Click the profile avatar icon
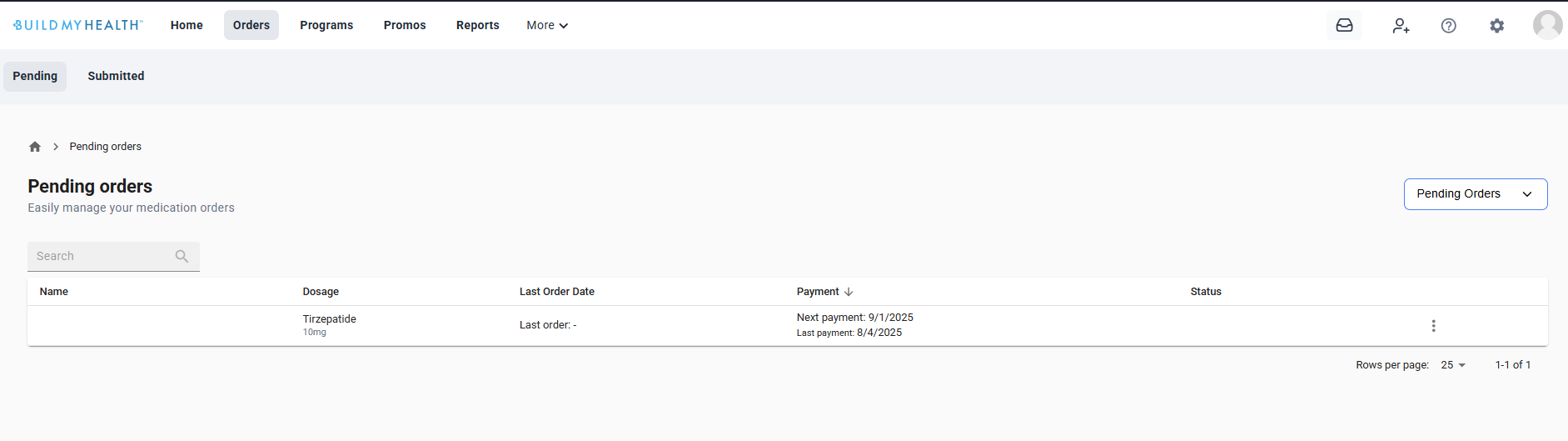Viewport: 1568px width, 441px height. coord(1546,25)
